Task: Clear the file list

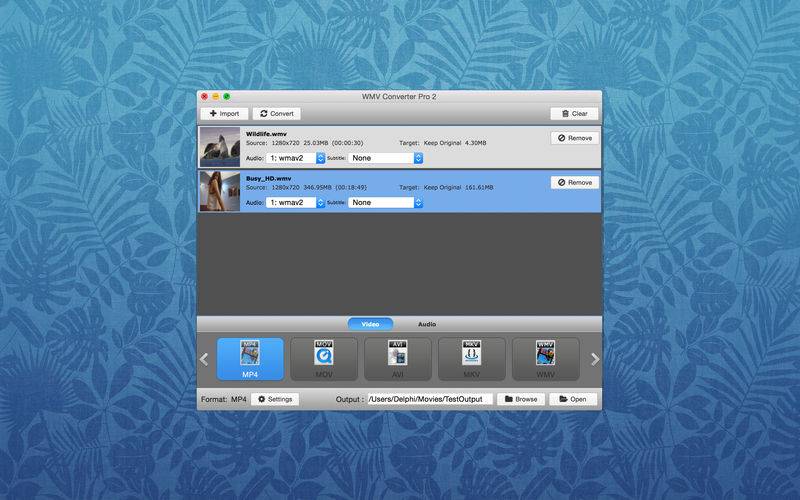Action: click(x=574, y=113)
